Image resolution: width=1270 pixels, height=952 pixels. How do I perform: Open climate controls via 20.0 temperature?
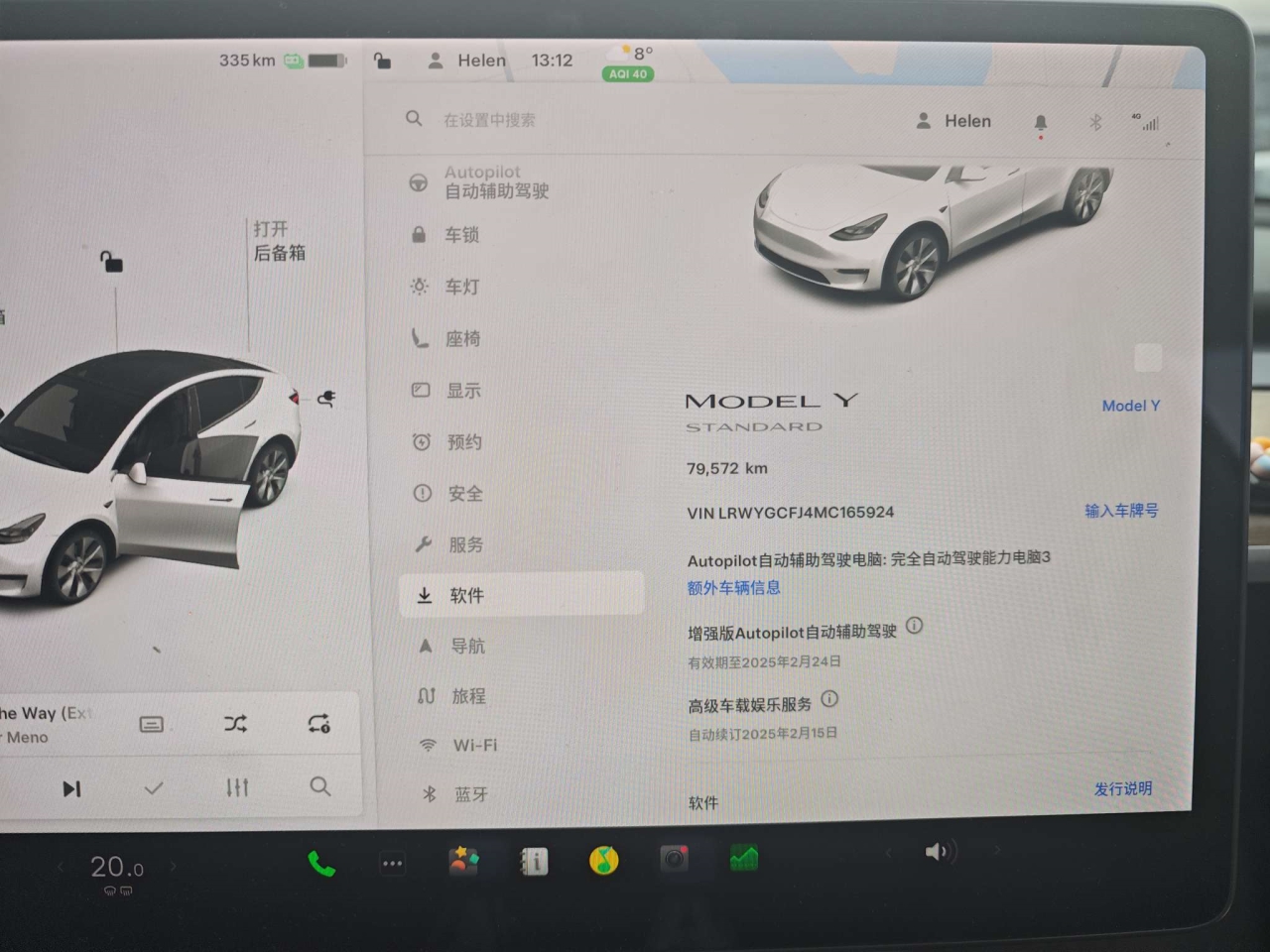coord(117,868)
